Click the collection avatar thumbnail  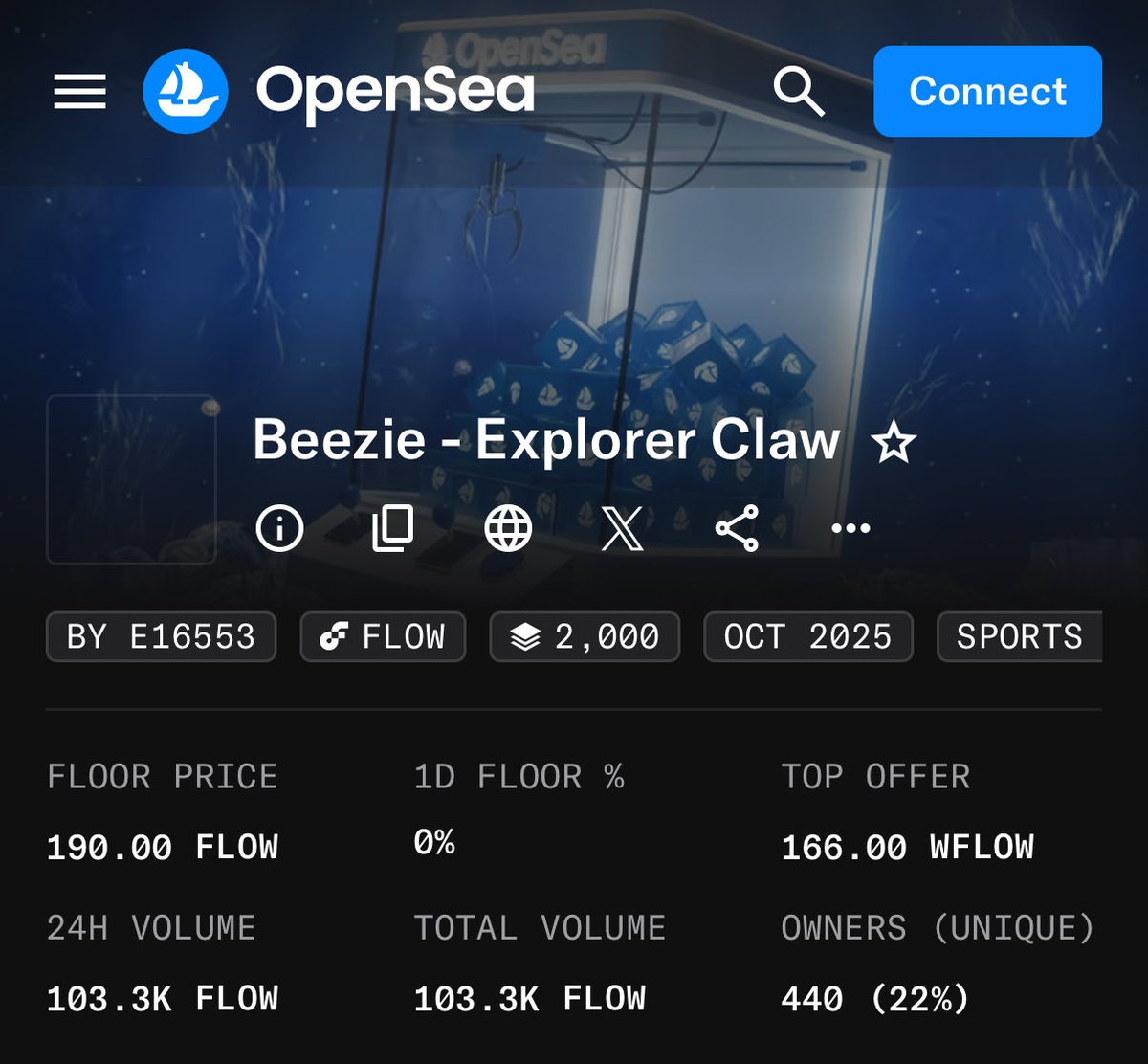coord(131,479)
